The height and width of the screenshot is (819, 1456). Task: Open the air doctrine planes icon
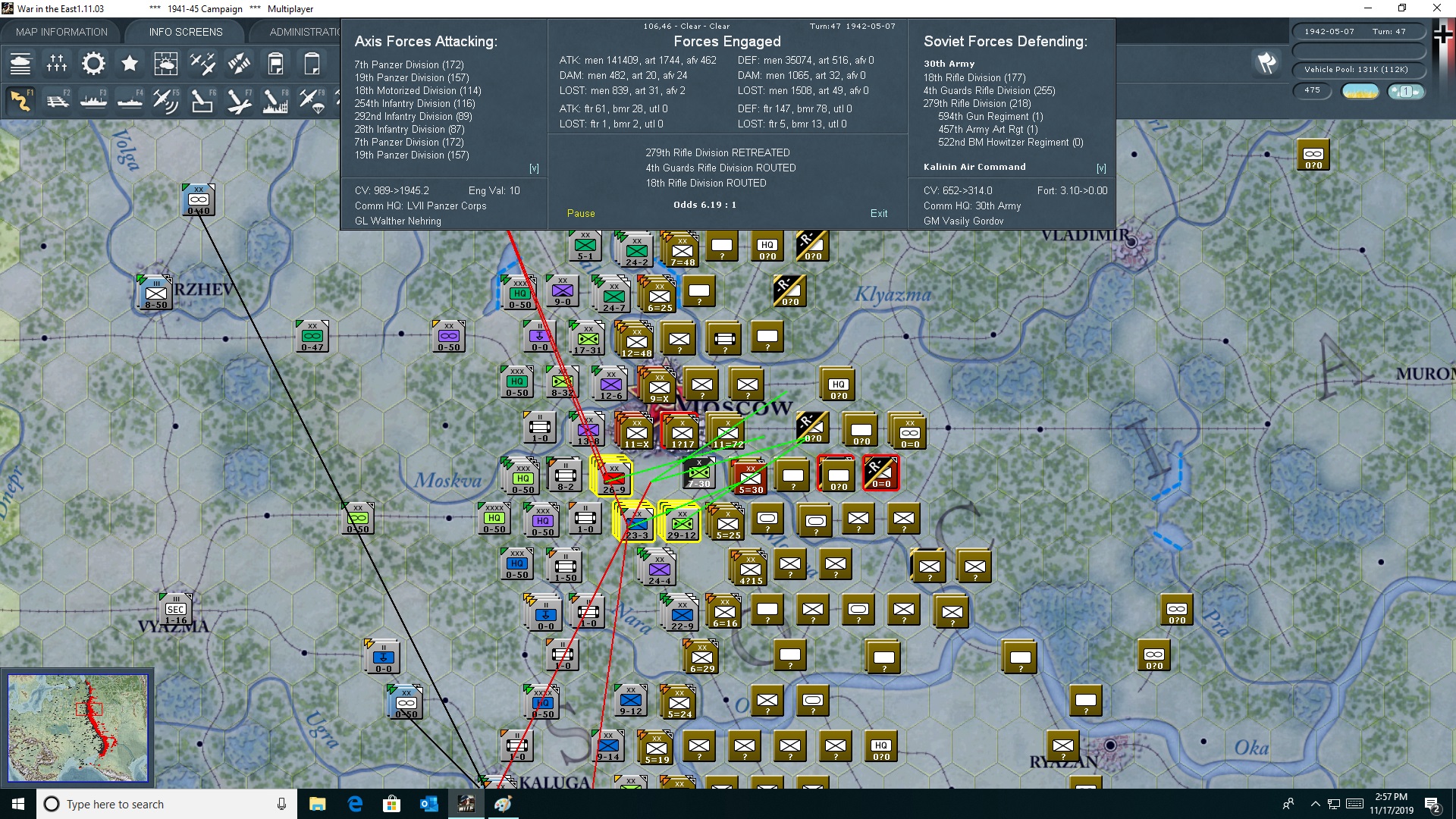click(x=202, y=64)
